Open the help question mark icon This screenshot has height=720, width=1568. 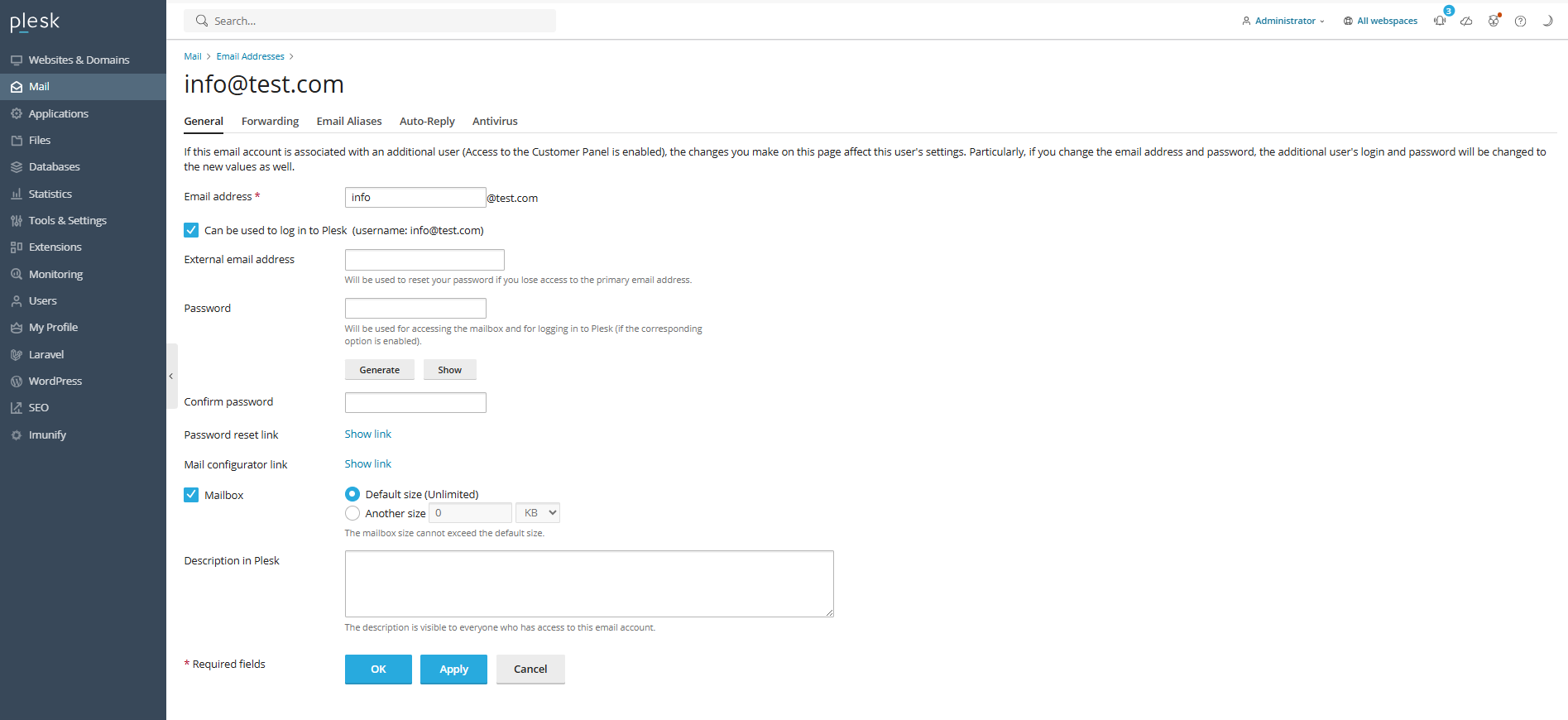coord(1520,21)
